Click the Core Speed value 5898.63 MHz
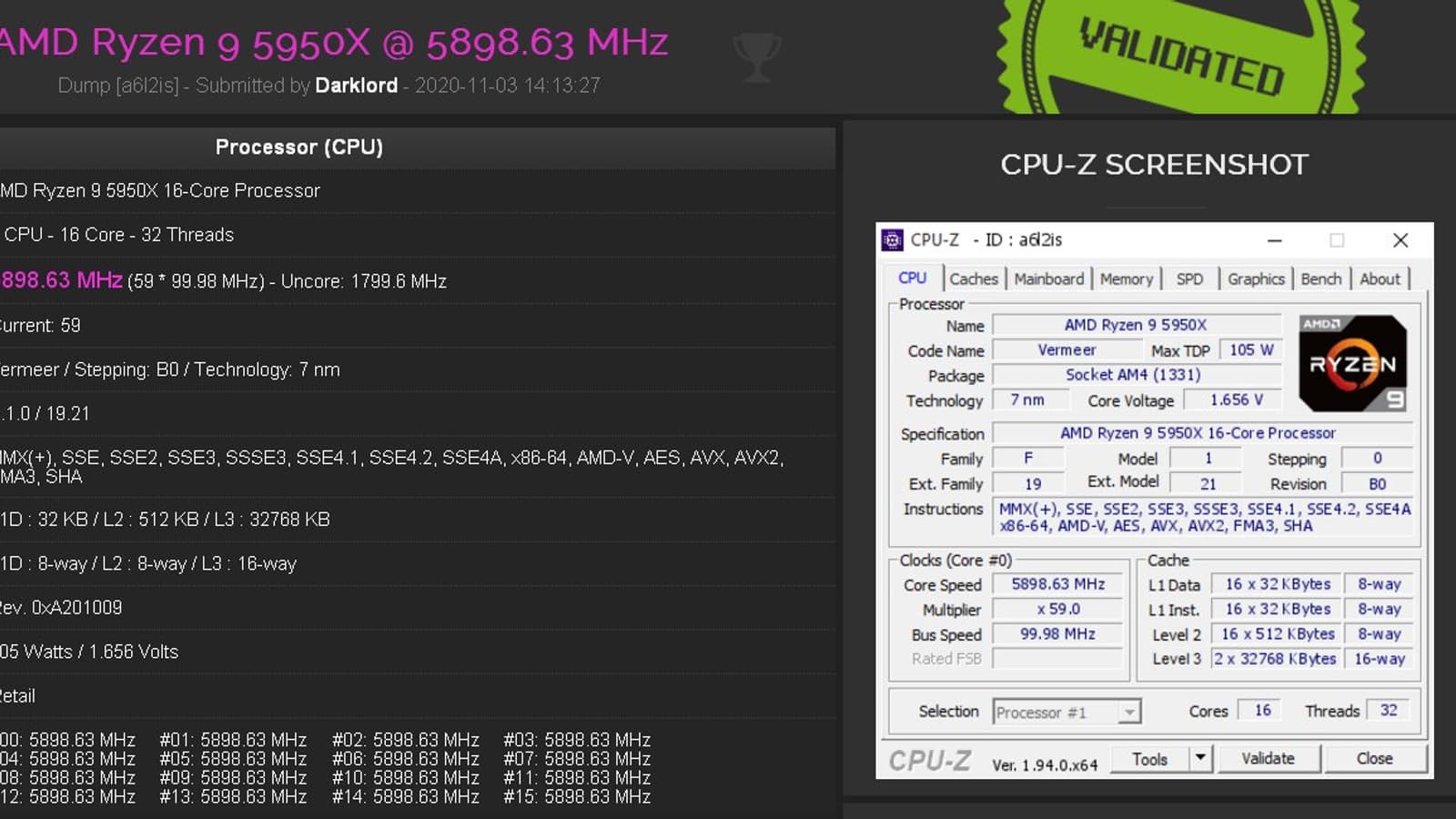The height and width of the screenshot is (819, 1456). 1058,584
